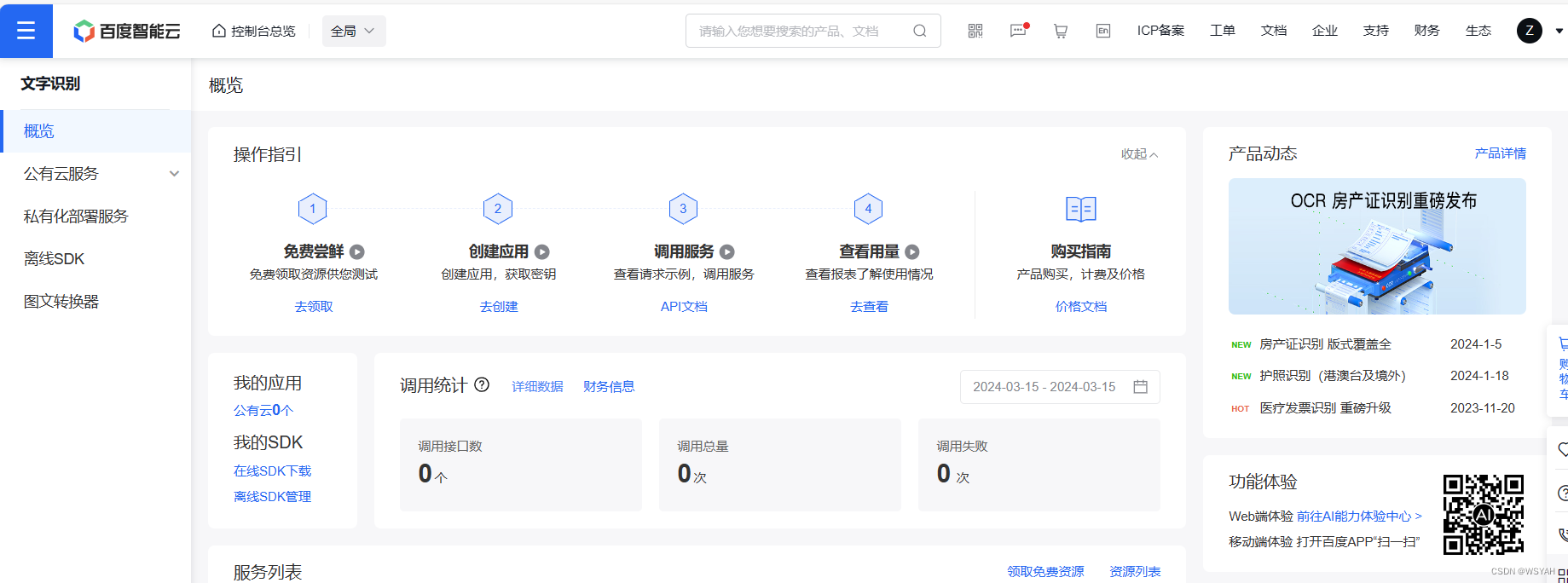Open the 价格文档 link
1568x583 pixels.
[1081, 307]
